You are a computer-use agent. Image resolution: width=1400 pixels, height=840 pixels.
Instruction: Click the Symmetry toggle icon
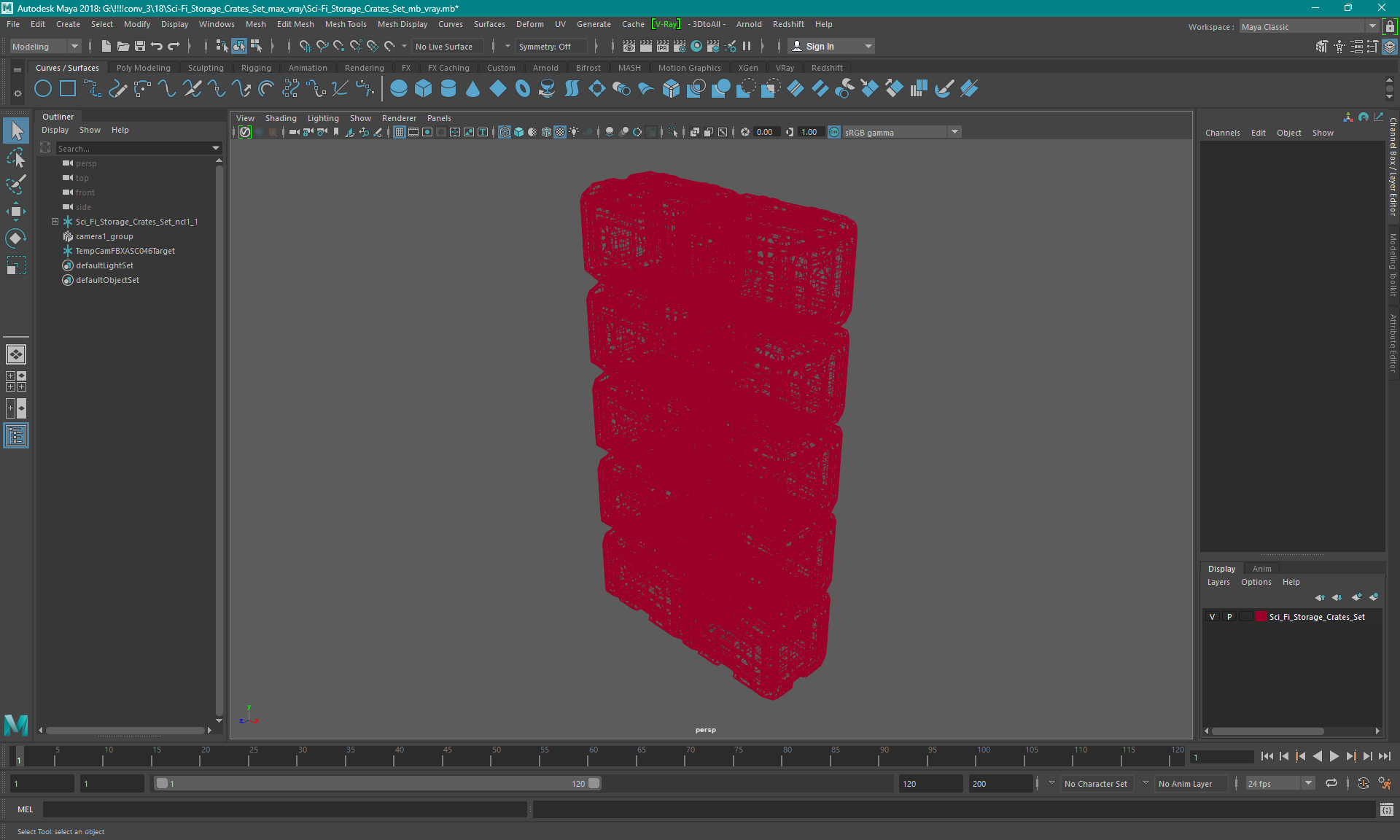coord(549,46)
